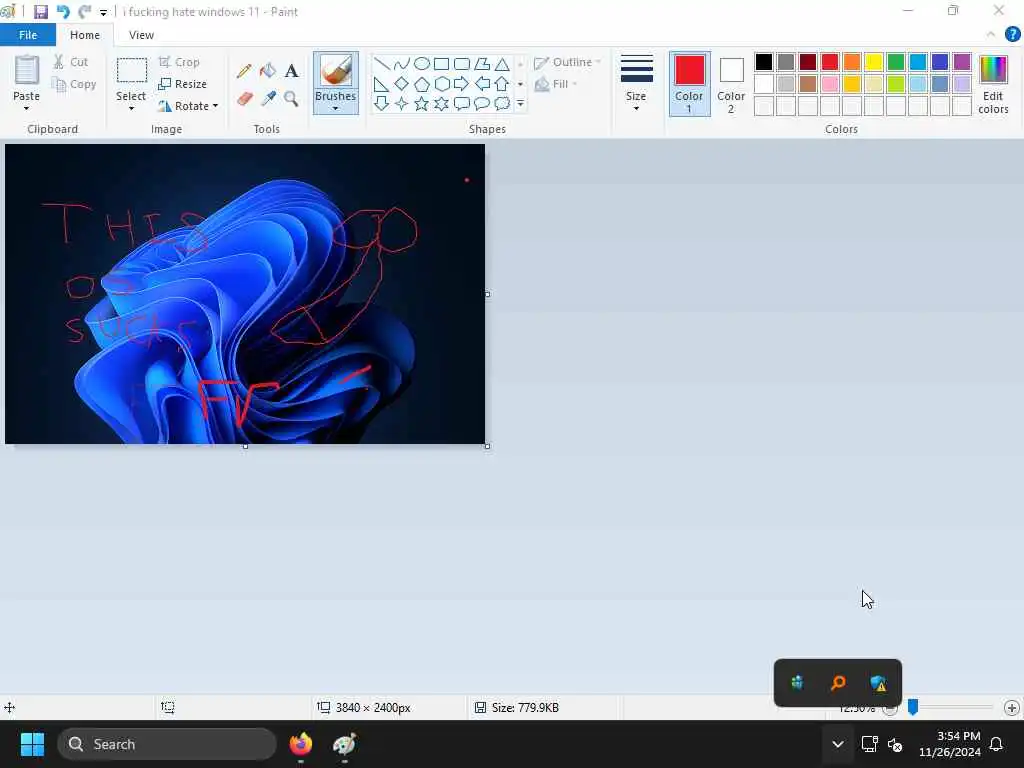Expand the Rotate menu
This screenshot has height=768, width=1024.
coord(216,106)
